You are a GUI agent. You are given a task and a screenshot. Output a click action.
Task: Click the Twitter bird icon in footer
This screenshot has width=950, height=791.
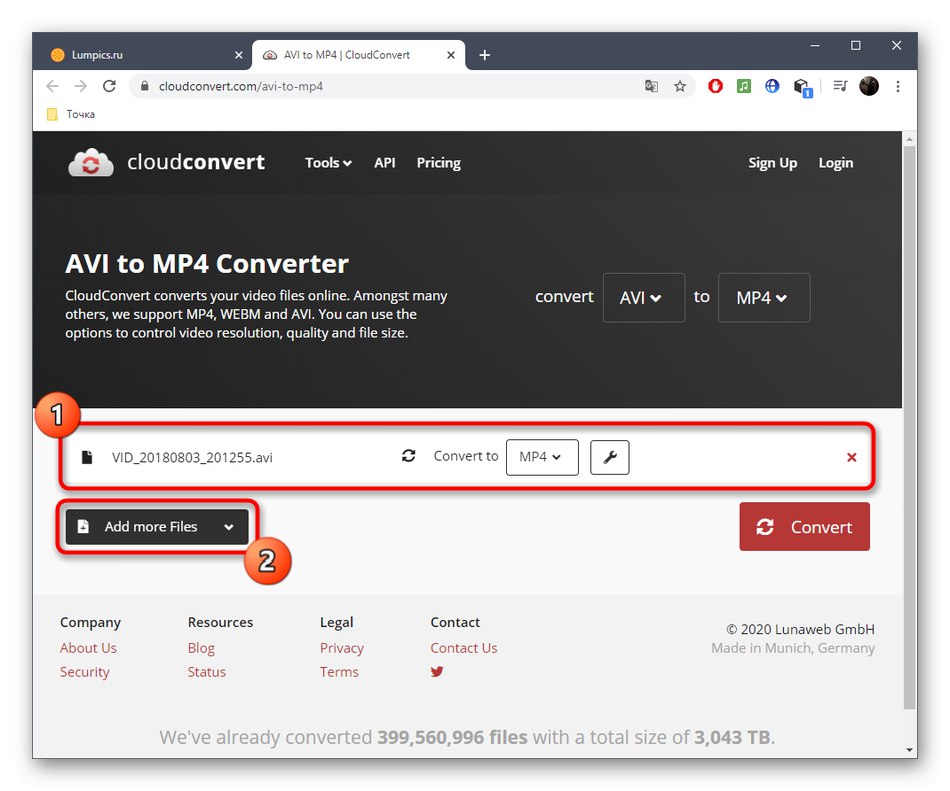[437, 671]
